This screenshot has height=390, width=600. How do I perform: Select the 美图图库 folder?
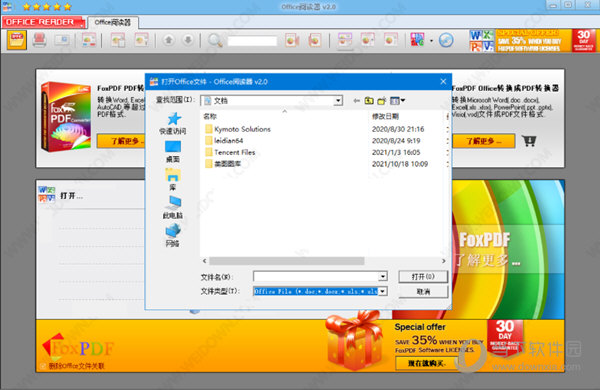pyautogui.click(x=223, y=163)
